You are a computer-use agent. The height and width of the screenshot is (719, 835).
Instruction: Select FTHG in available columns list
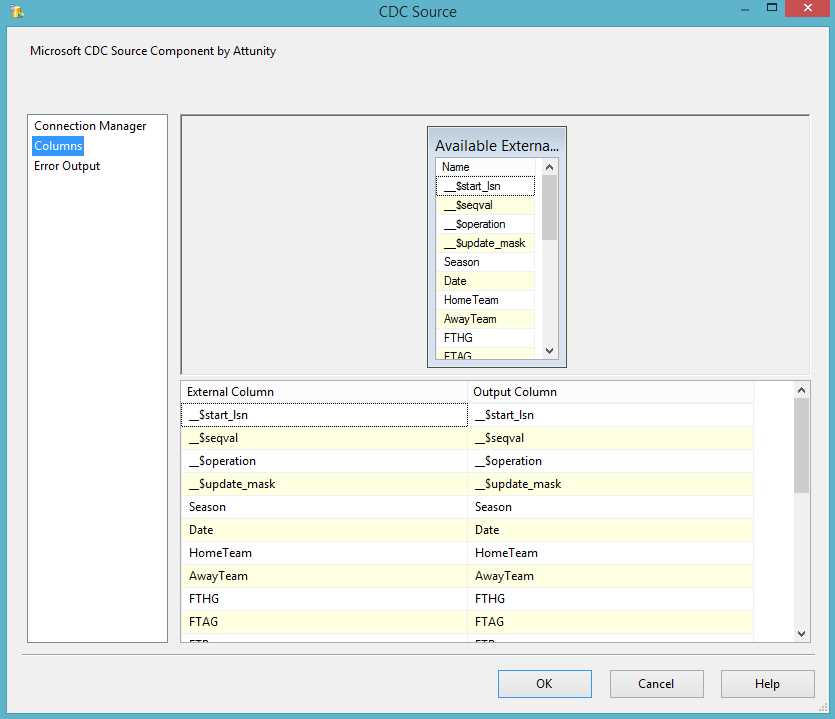(x=485, y=338)
